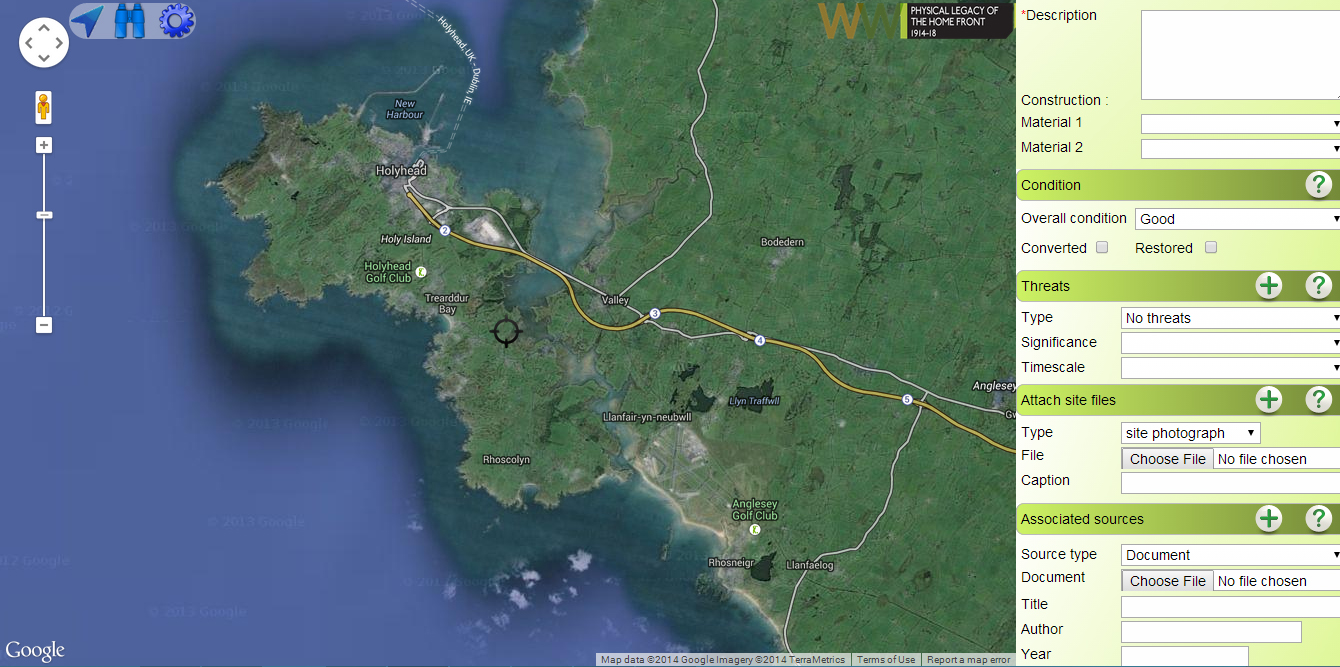Open the site file Type dropdown
Viewport: 1340px width, 667px height.
click(x=1190, y=432)
